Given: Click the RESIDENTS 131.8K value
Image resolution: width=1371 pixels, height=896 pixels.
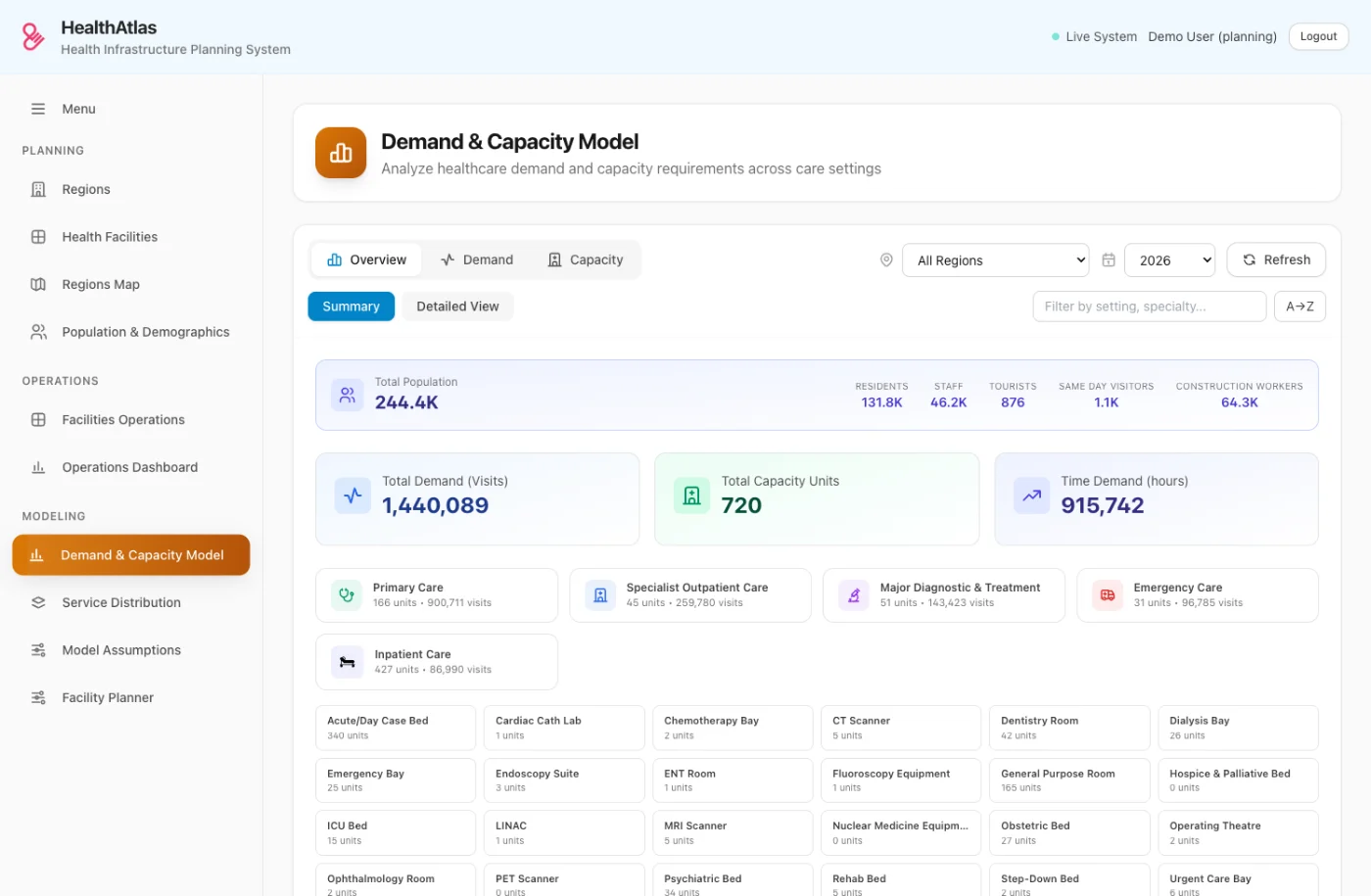Looking at the screenshot, I should point(881,402).
